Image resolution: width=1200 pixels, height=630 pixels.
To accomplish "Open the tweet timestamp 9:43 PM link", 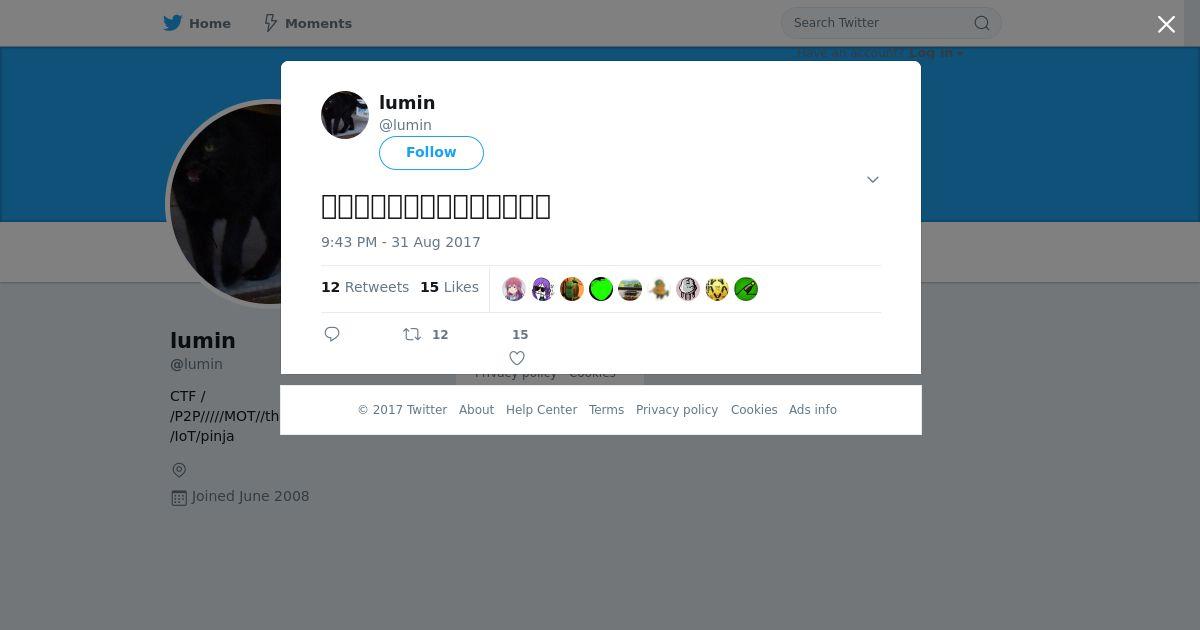I will [x=401, y=242].
